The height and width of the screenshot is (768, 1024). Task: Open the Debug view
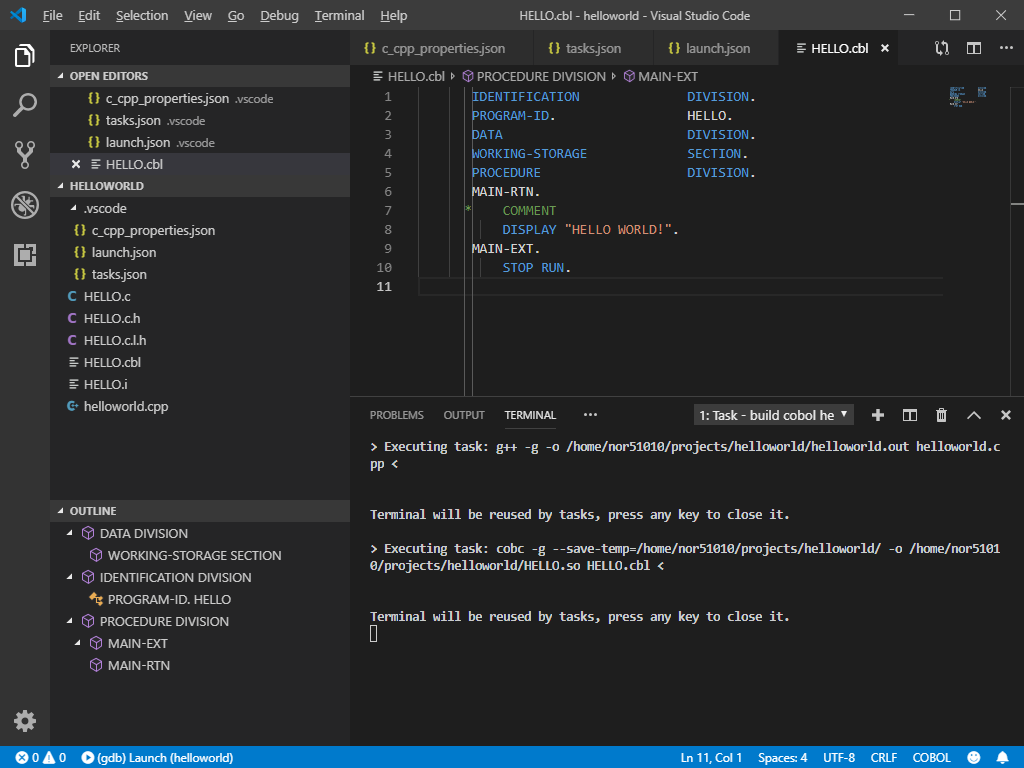coord(24,205)
